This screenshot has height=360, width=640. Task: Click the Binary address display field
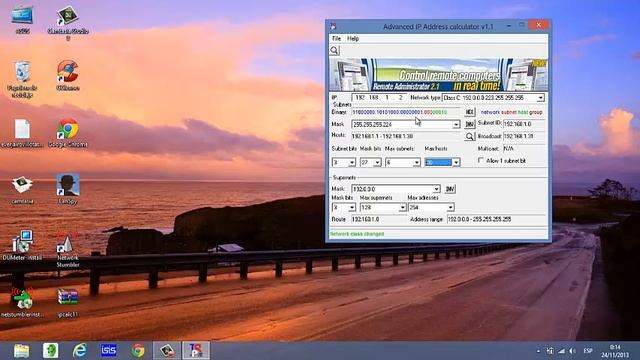pos(406,112)
